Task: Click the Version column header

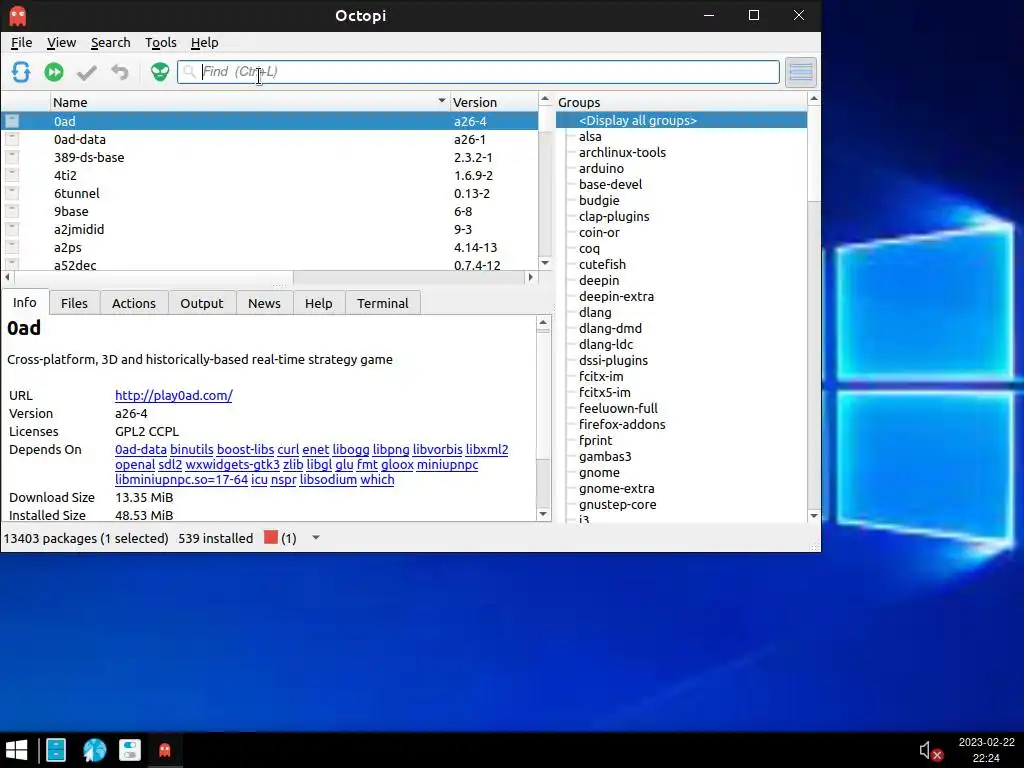Action: pyautogui.click(x=494, y=102)
